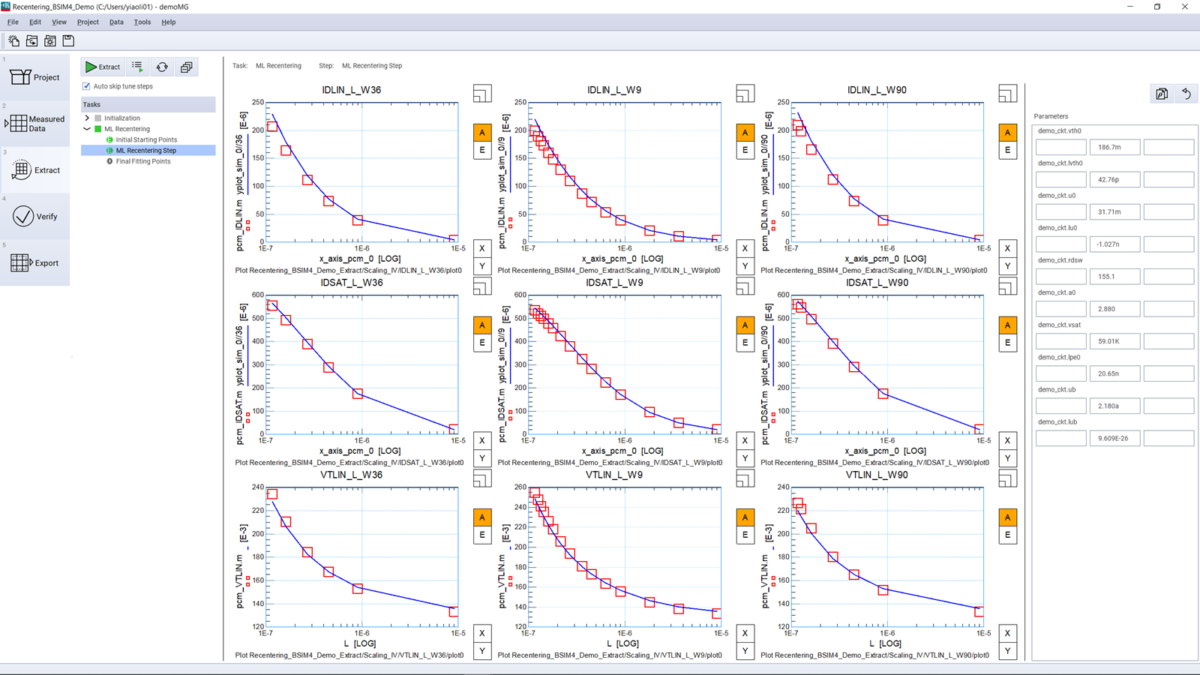Toggle the E button beside the IDSAT_L_W90 plot
The height and width of the screenshot is (675, 1200).
[x=1006, y=341]
